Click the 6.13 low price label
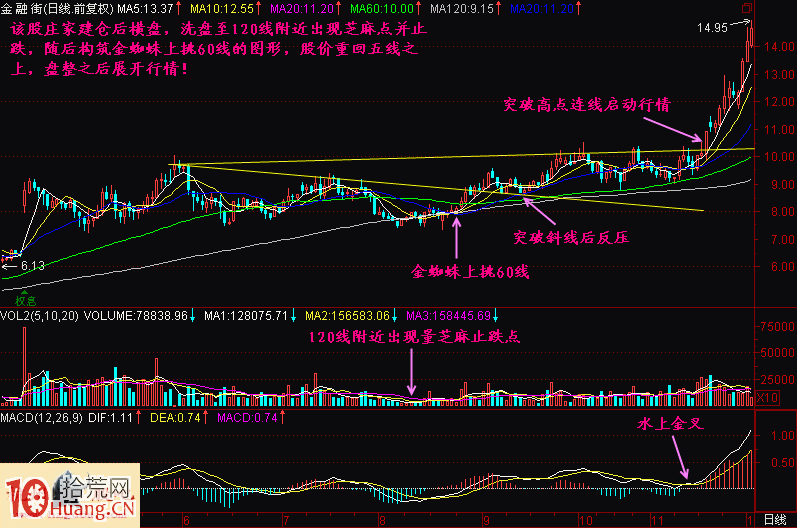This screenshot has width=797, height=528. [33, 266]
